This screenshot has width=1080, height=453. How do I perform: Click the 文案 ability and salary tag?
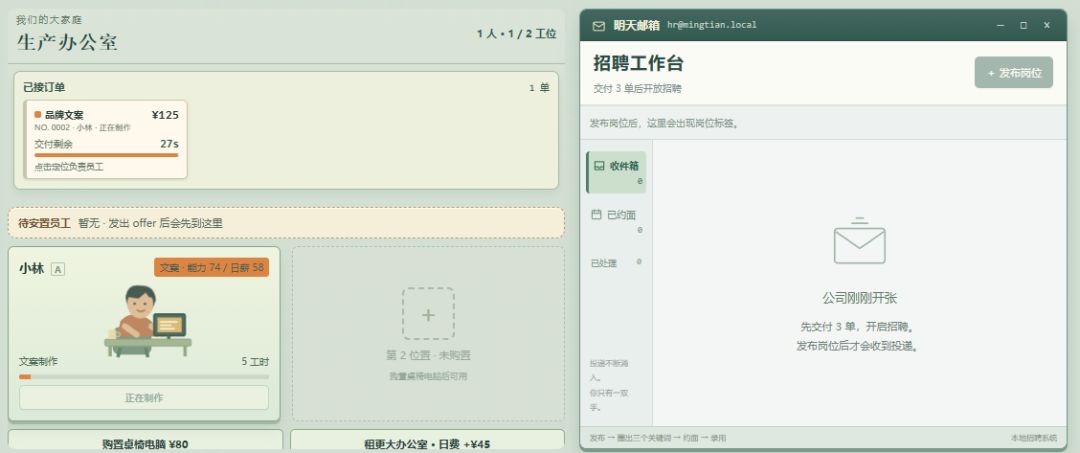tap(211, 267)
